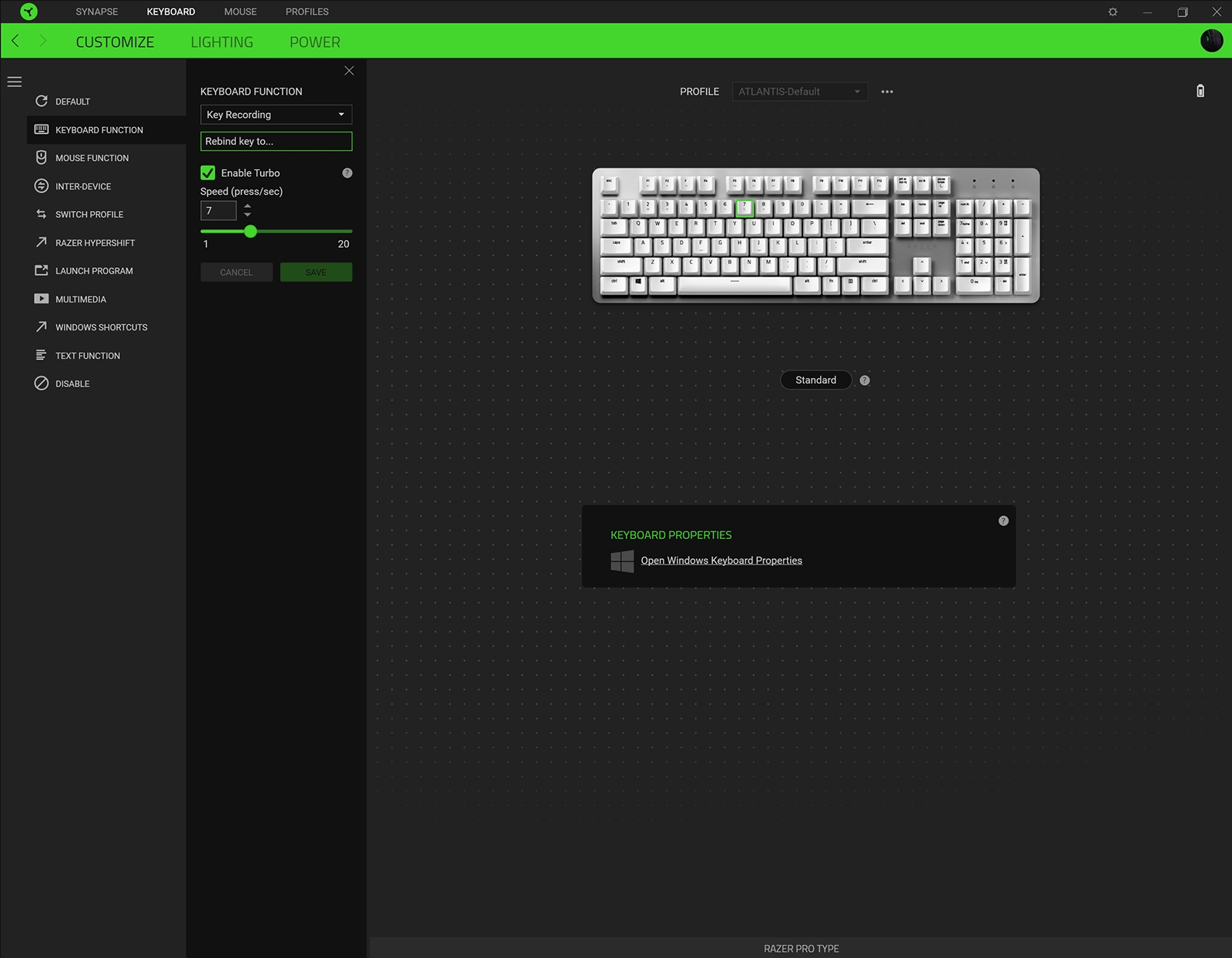Viewport: 1232px width, 958px height.
Task: Click the Enable Turbo help icon
Action: 347,173
